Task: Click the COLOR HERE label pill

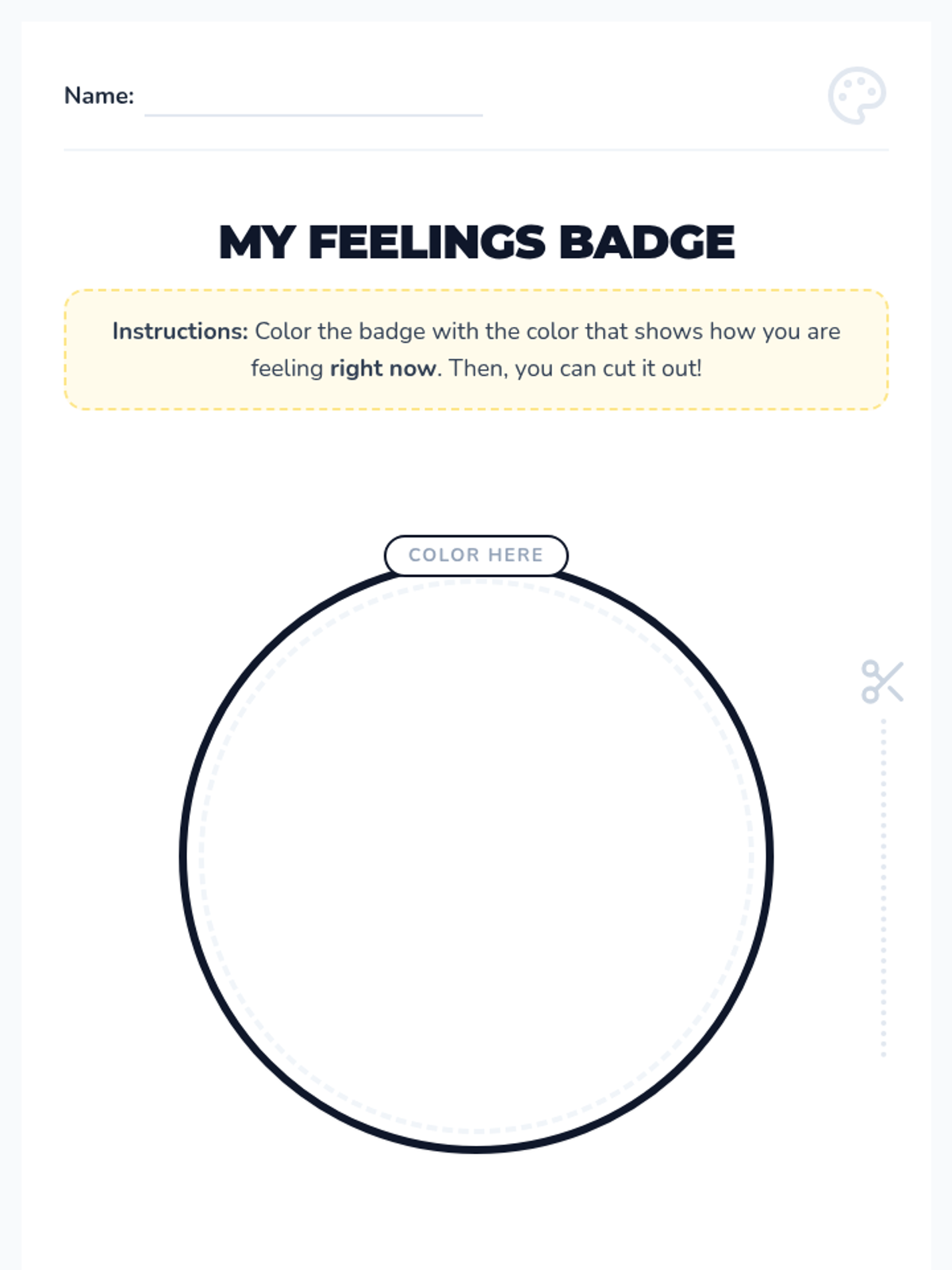Action: [x=476, y=555]
